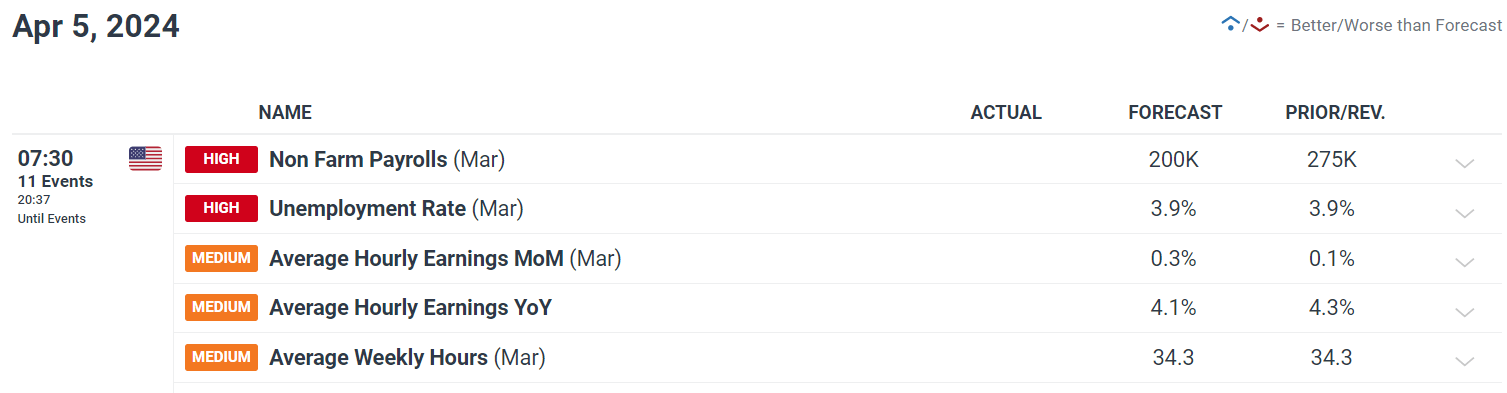
Task: Open the Unemployment Rate event link
Action: coord(396,210)
